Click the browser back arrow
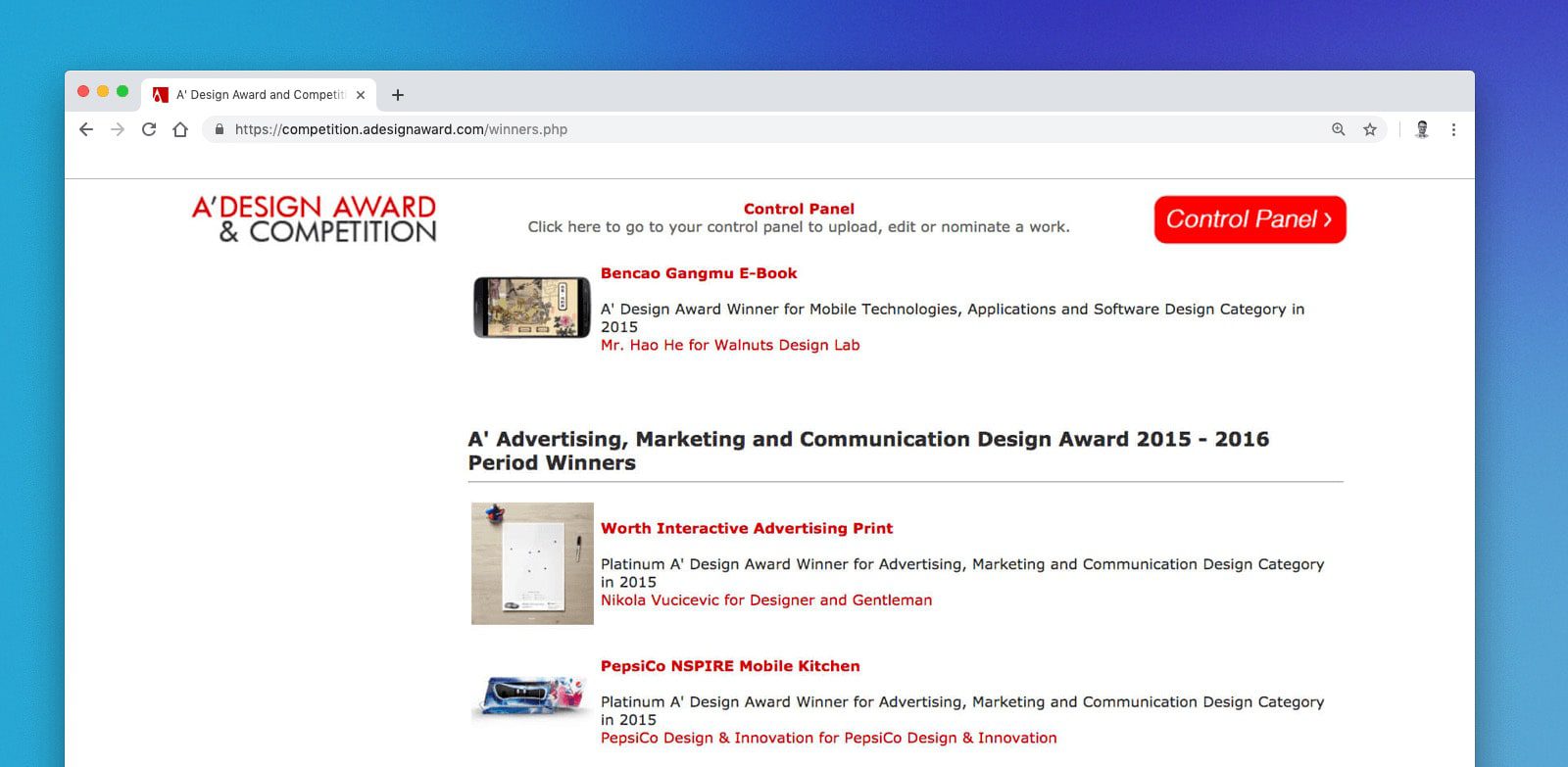The width and height of the screenshot is (1568, 767). point(86,129)
